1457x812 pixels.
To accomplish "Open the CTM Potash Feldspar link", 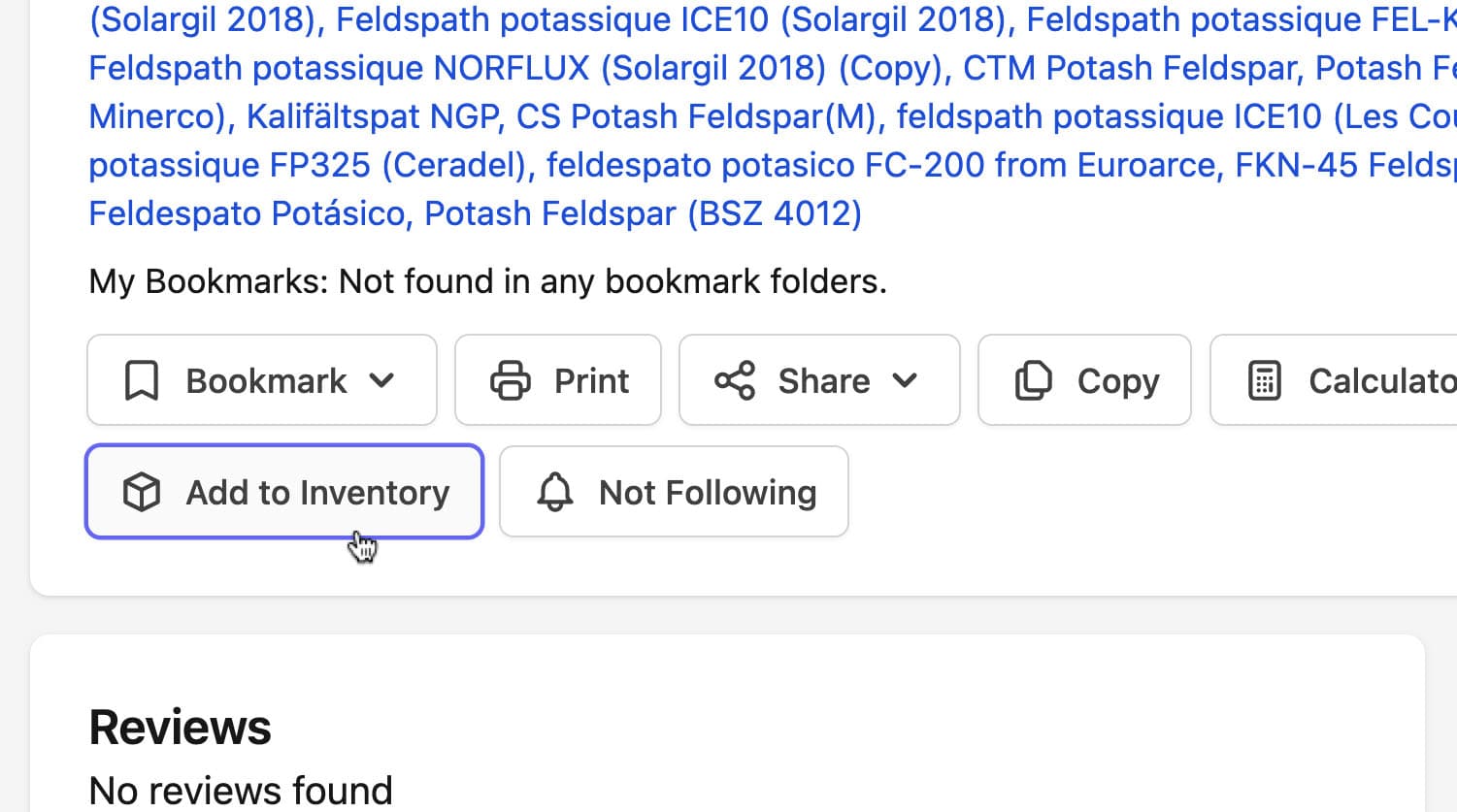I will point(1130,68).
